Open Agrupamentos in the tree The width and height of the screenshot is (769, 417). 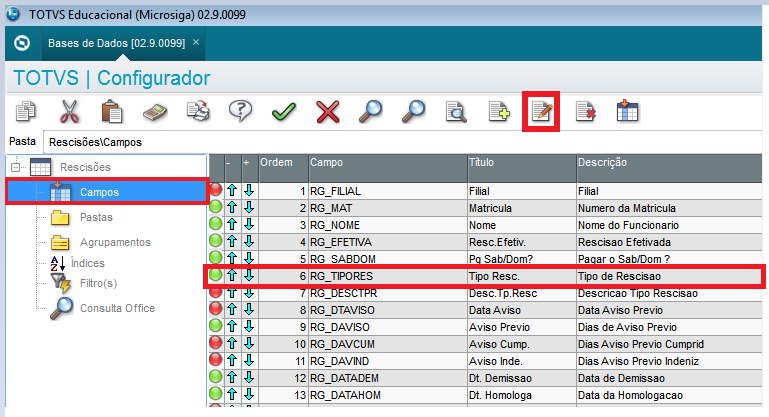(x=115, y=242)
